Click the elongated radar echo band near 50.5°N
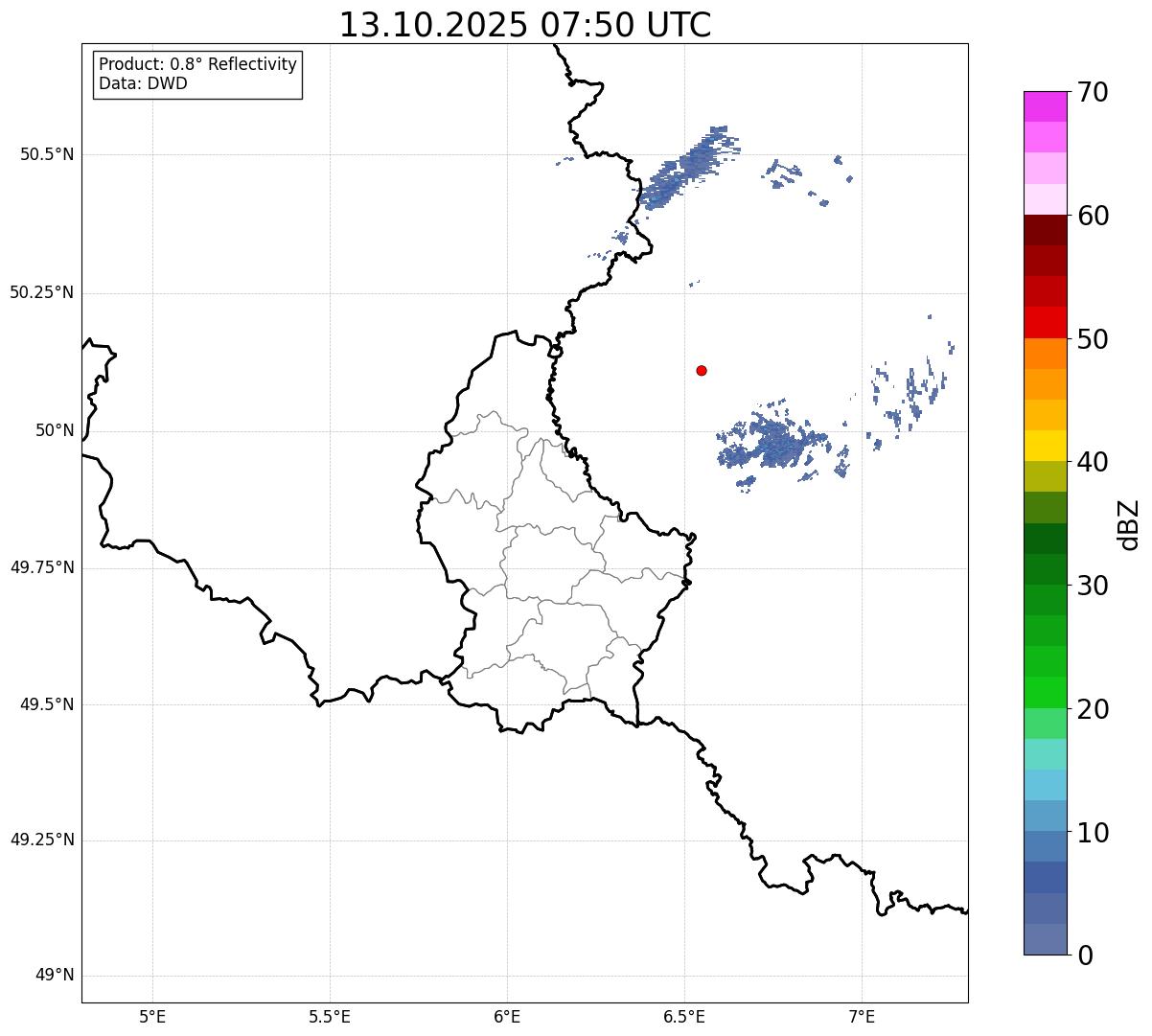Image resolution: width=1152 pixels, height=1036 pixels. tap(686, 169)
